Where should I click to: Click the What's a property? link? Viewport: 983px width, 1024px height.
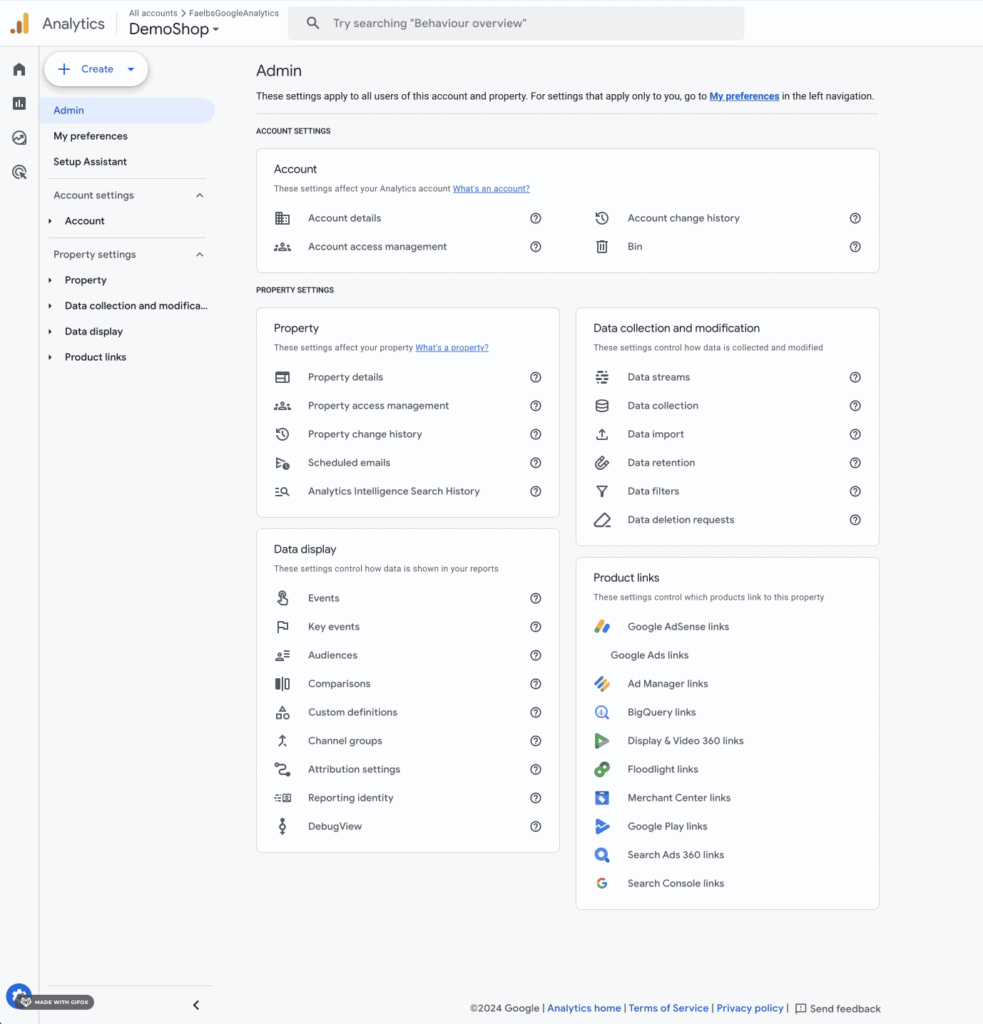point(451,347)
